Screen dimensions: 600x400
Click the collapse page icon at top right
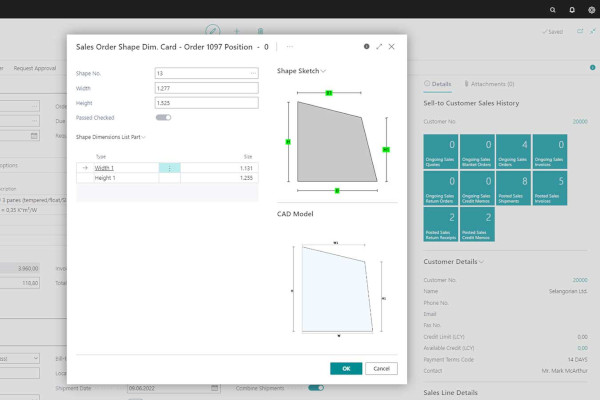coord(593,31)
